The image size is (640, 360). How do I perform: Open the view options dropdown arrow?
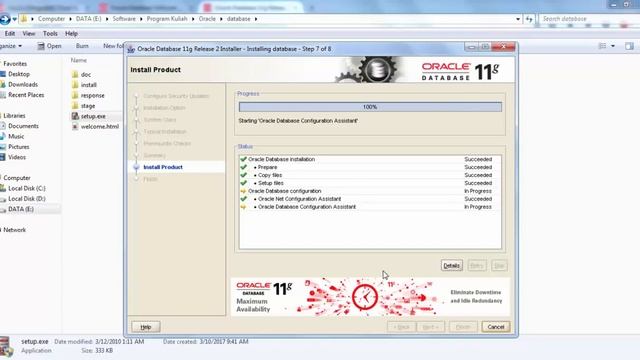pos(613,46)
